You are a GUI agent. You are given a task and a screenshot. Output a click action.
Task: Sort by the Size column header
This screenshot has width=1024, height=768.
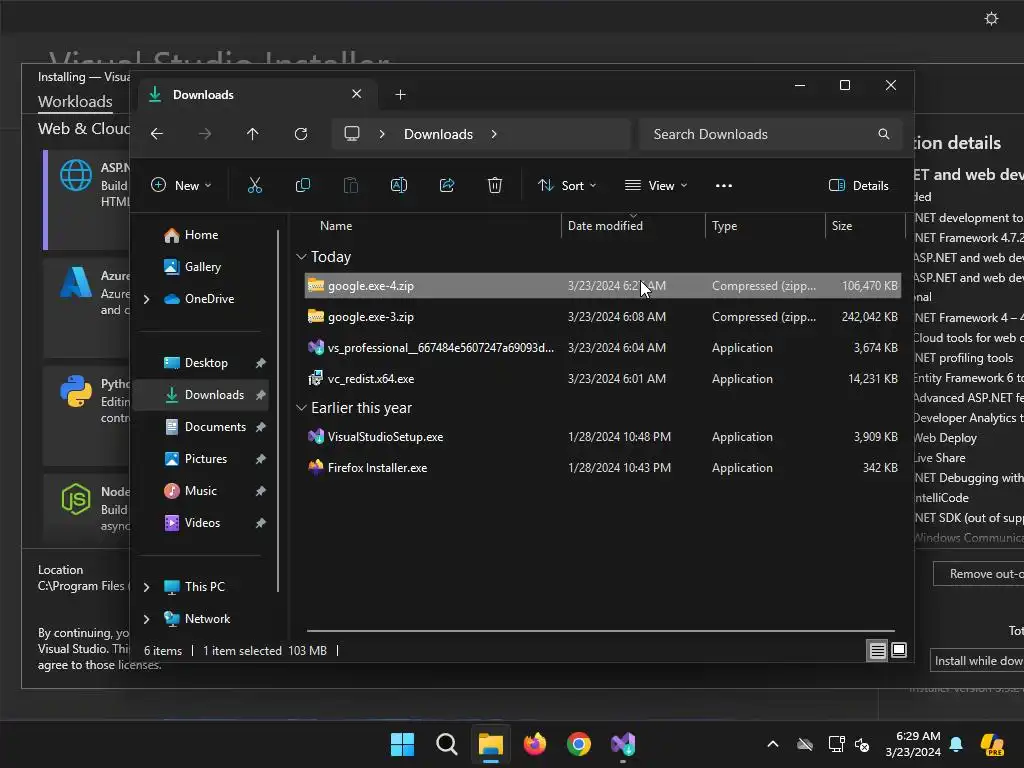pos(865,226)
